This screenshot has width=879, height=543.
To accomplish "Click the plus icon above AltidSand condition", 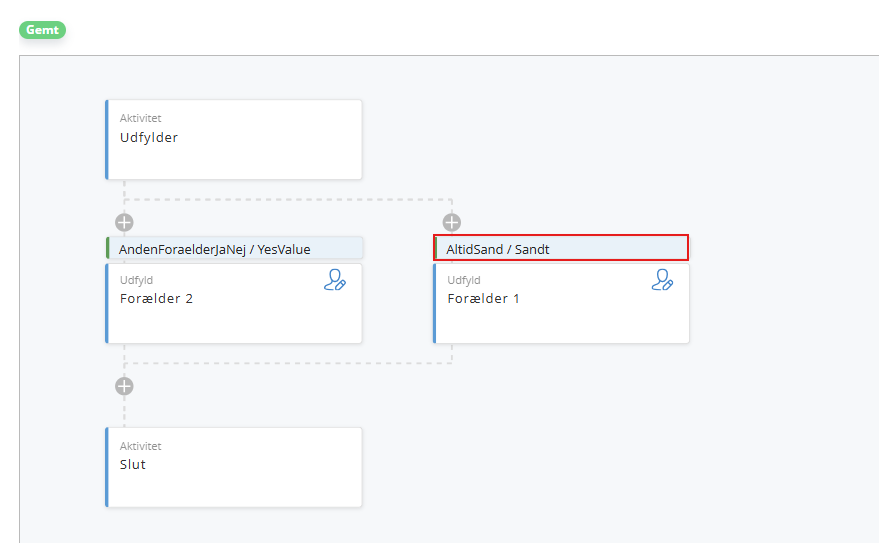I will [x=452, y=222].
